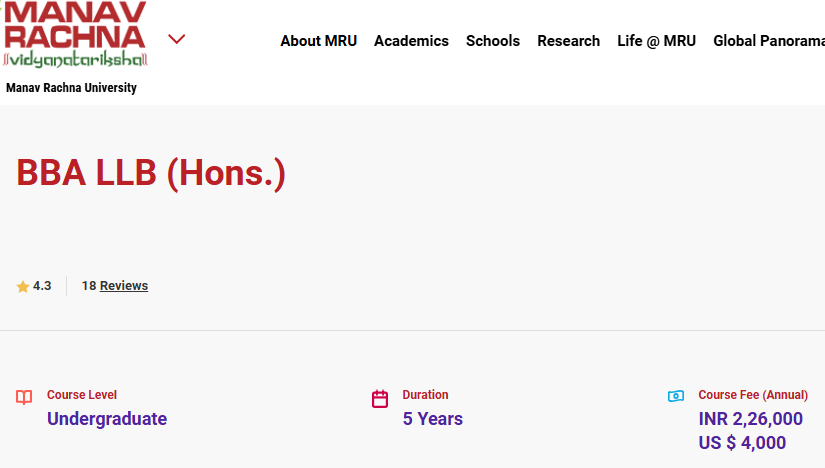Click the 4.3 rating score
Image resolution: width=825 pixels, height=468 pixels.
coord(42,286)
